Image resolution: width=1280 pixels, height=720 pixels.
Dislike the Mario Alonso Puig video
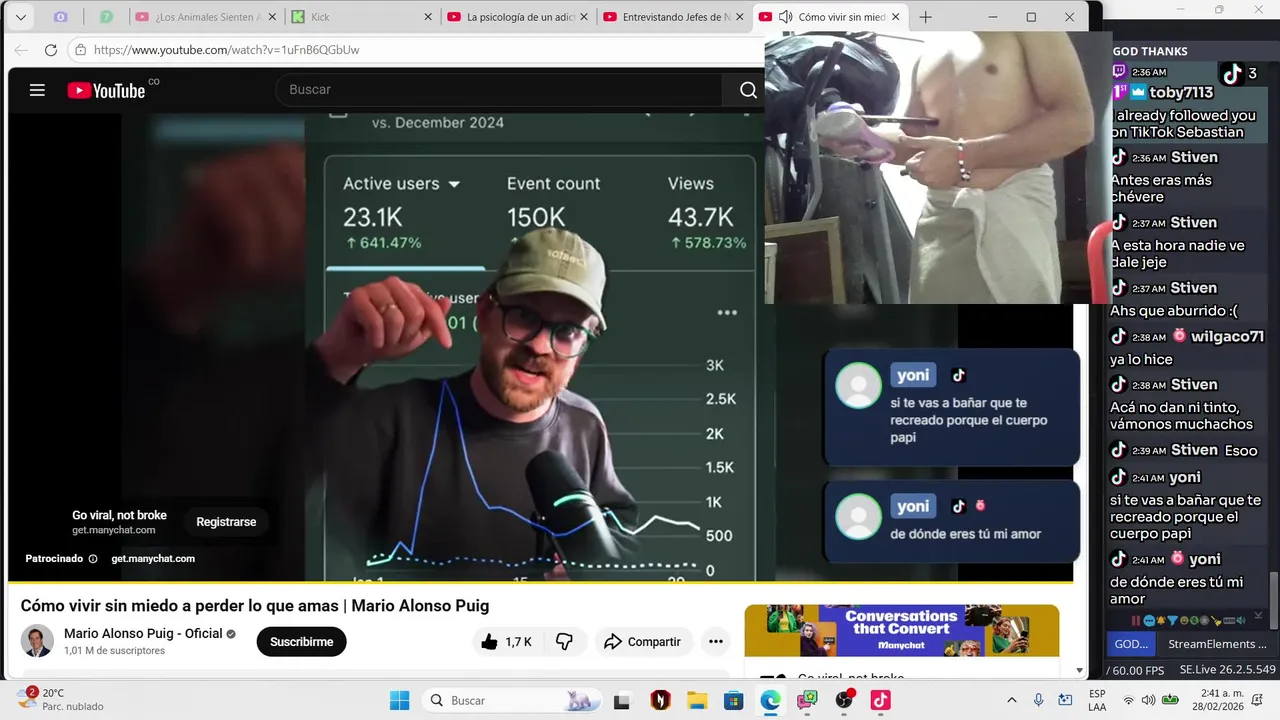[x=564, y=642]
